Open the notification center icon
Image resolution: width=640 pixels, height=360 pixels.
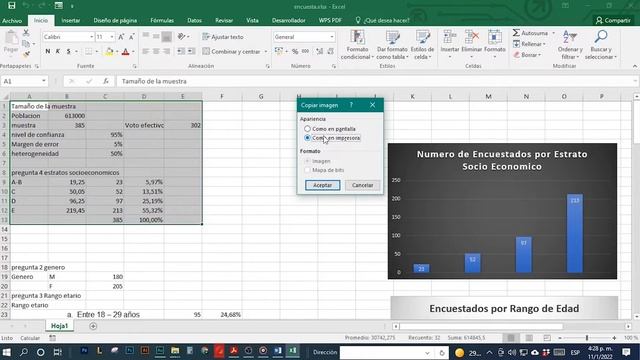click(x=627, y=352)
